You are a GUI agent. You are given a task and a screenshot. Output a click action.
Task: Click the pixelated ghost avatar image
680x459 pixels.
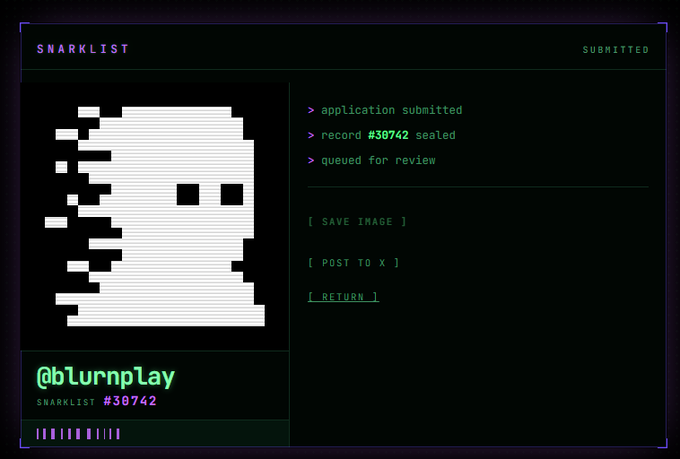(x=155, y=216)
